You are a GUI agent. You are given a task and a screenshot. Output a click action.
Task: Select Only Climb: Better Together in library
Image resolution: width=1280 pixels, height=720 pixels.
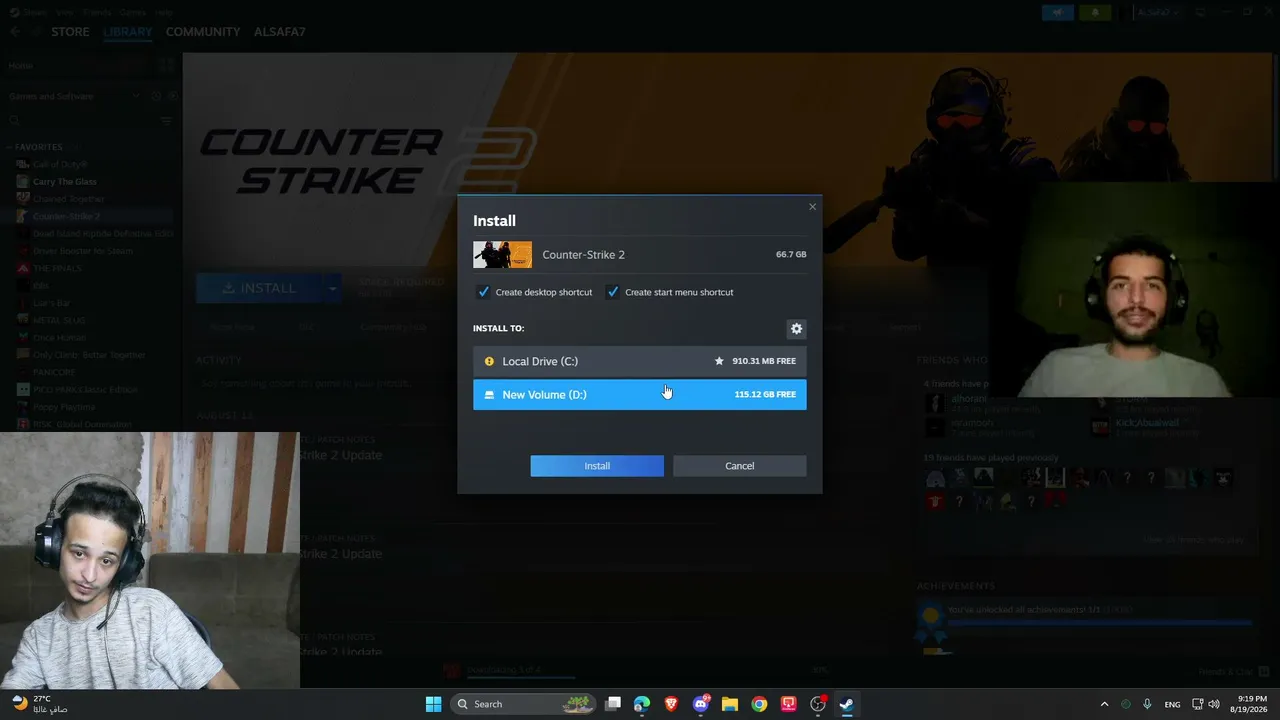tap(90, 355)
